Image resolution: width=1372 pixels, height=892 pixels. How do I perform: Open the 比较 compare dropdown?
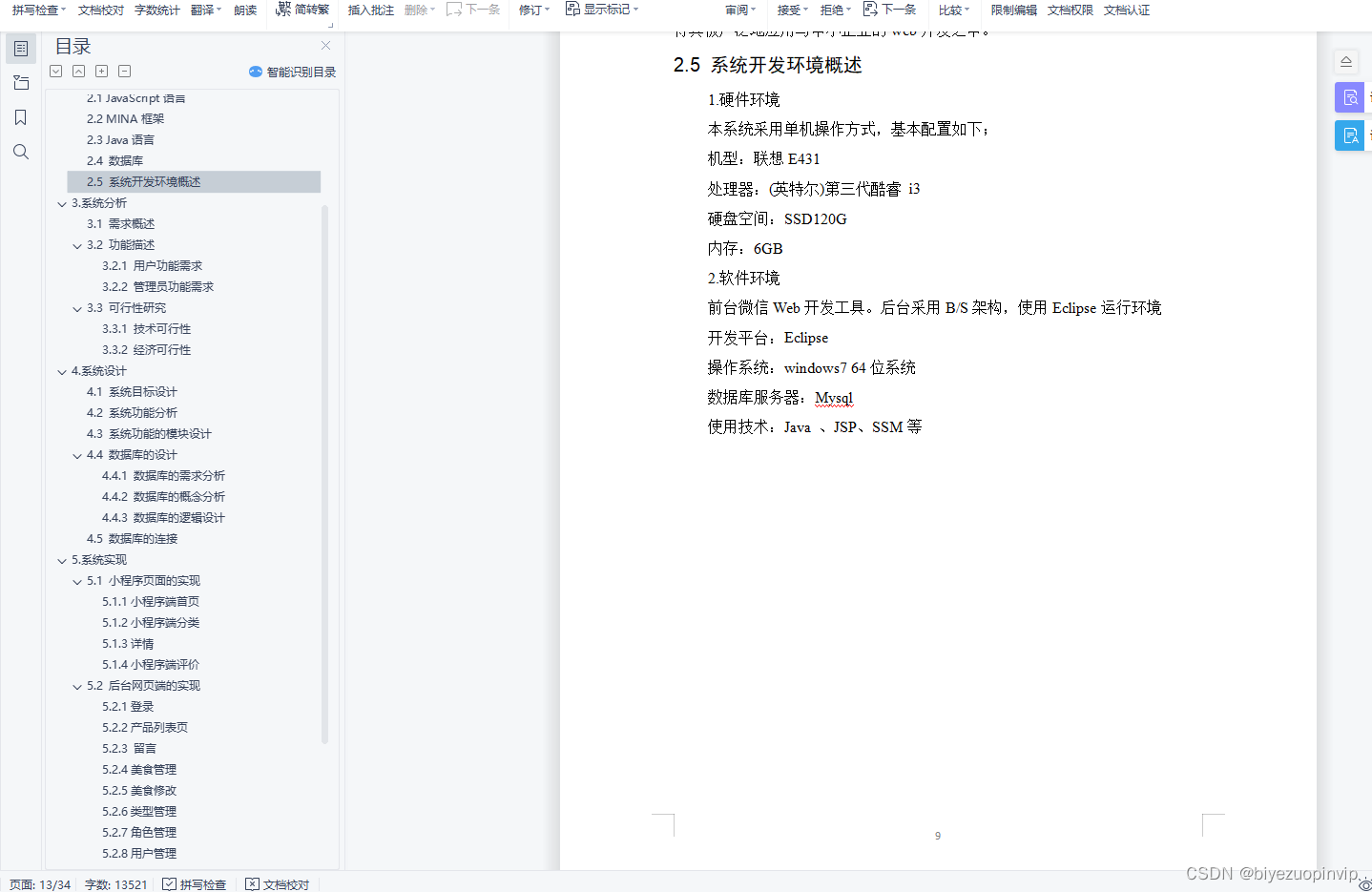click(x=952, y=10)
